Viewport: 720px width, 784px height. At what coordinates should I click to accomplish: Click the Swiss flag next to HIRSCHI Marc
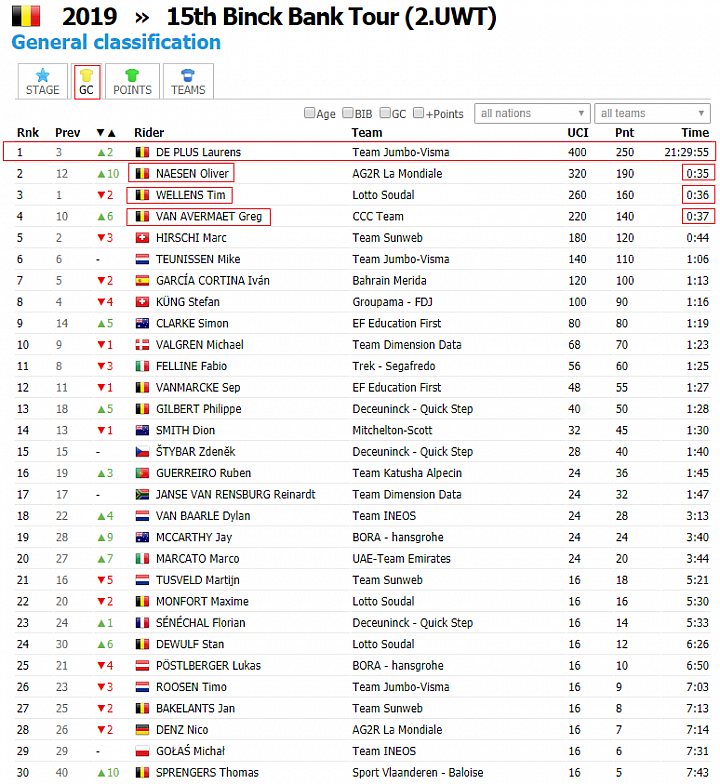coord(142,238)
